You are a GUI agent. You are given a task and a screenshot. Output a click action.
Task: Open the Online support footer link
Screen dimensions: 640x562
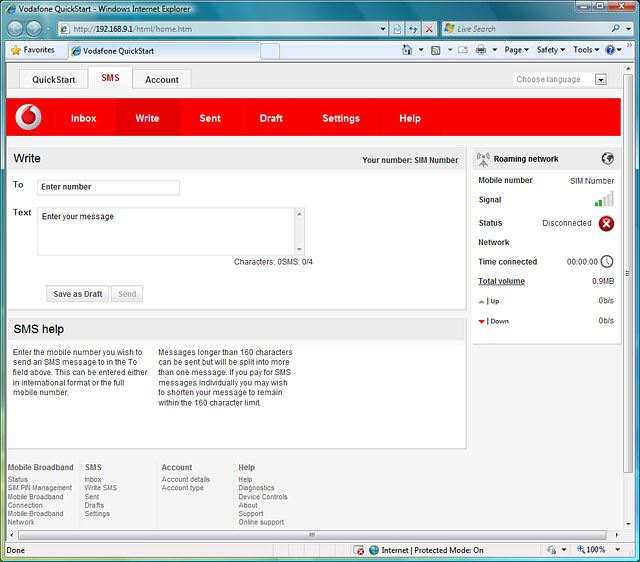tap(261, 522)
